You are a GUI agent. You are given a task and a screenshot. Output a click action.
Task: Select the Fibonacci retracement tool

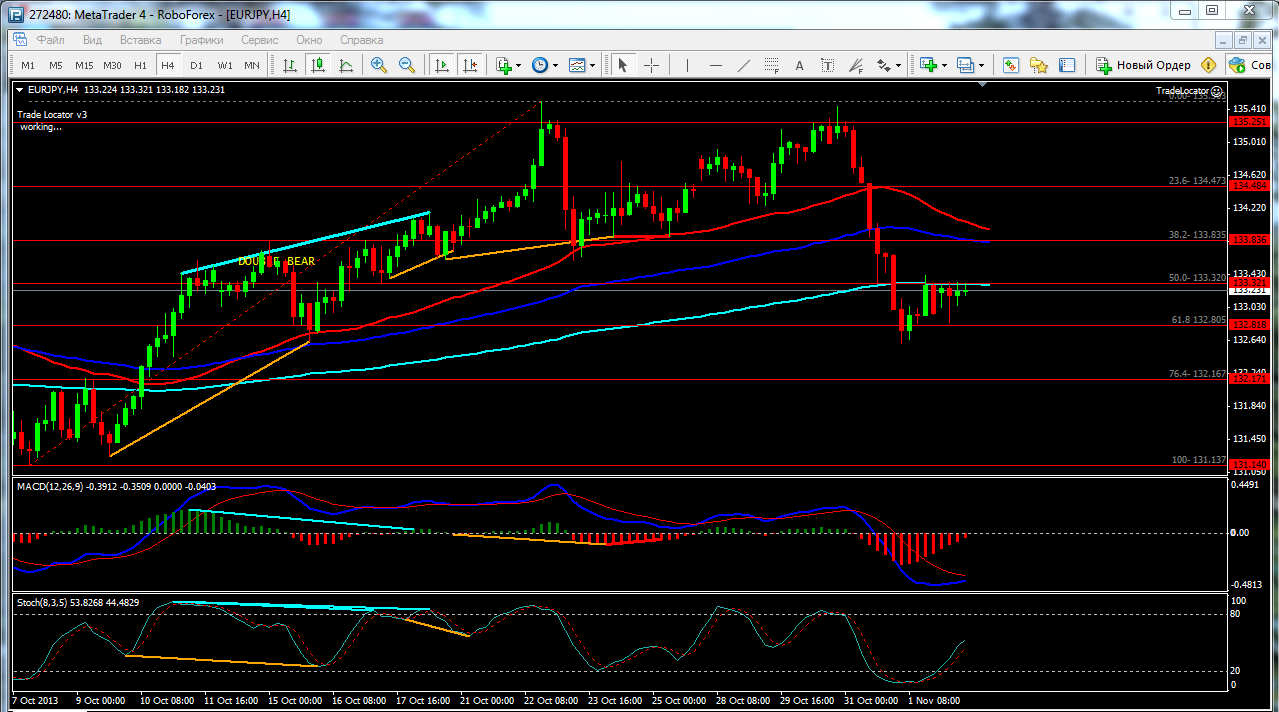pyautogui.click(x=771, y=65)
